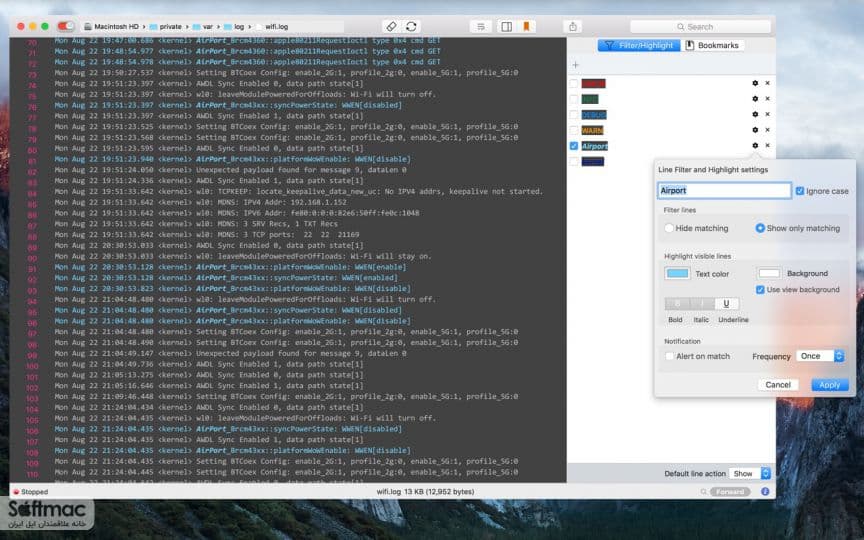Open Default line action Show dropdown
The height and width of the screenshot is (540, 864).
(x=749, y=473)
